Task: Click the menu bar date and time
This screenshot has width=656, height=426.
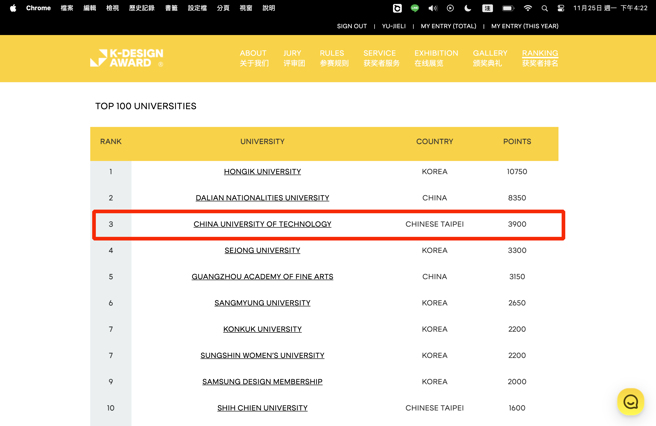Action: coord(610,8)
